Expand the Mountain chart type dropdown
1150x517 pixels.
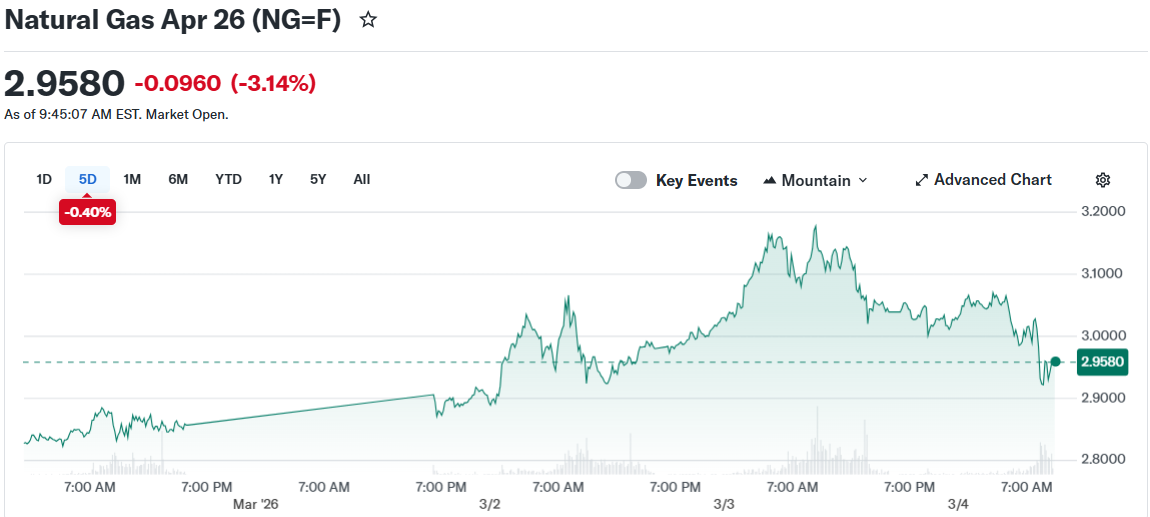[x=815, y=180]
